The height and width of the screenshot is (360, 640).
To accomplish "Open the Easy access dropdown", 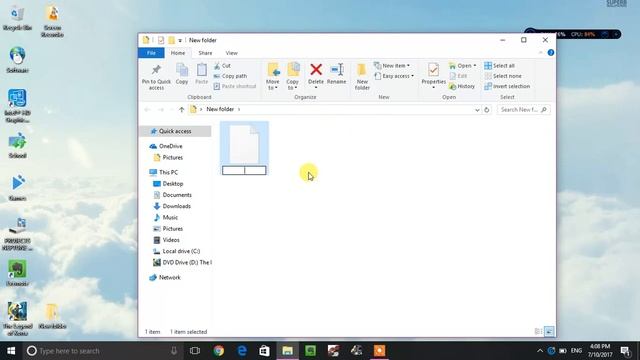I will point(394,76).
